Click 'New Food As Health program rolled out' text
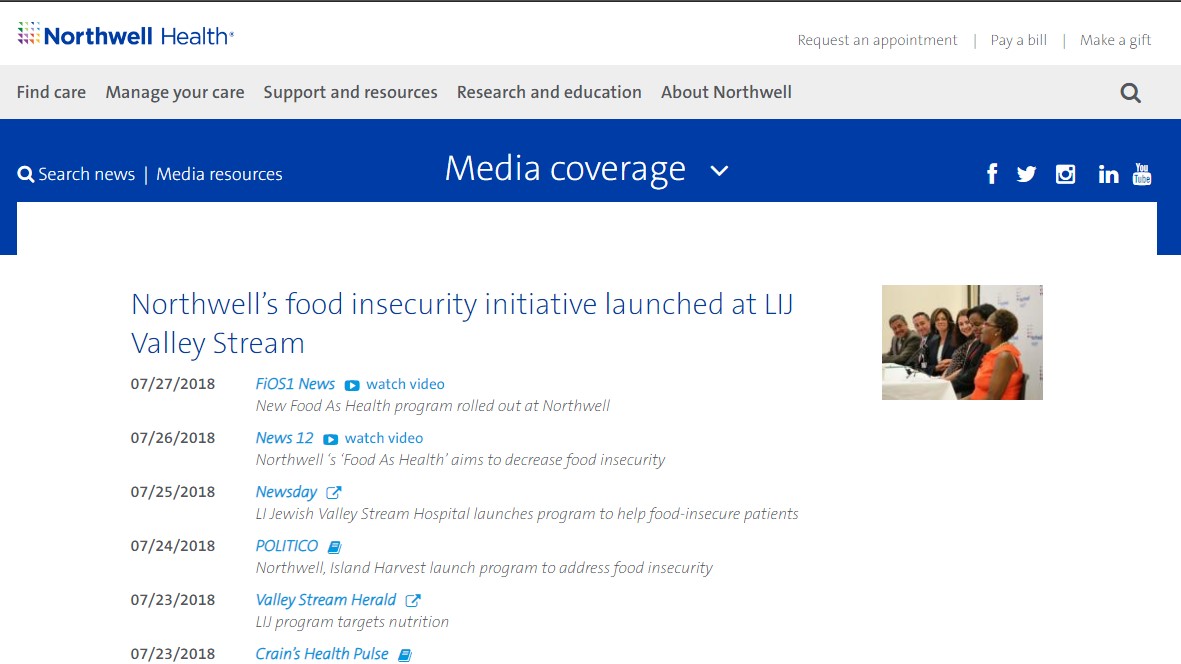This screenshot has width=1181, height=664. click(x=432, y=406)
